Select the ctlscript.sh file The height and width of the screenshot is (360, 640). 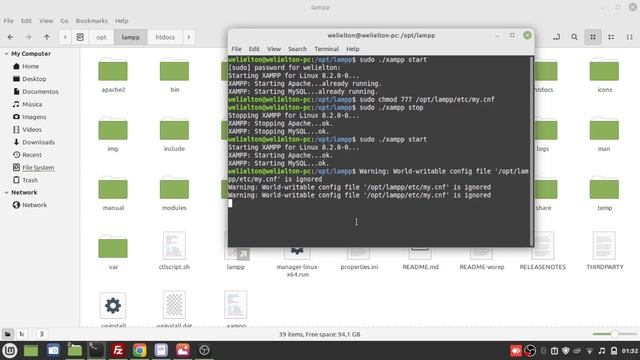coord(174,251)
